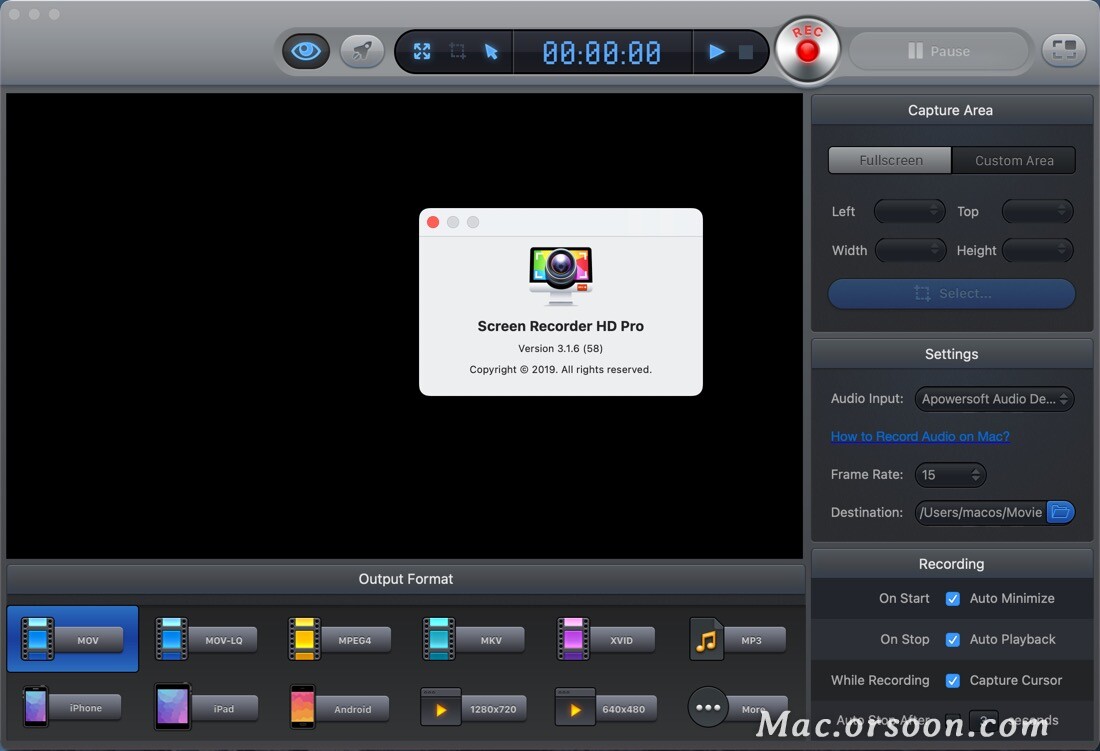This screenshot has height=751, width=1100.
Task: Click the rocket icon in the toolbar
Action: (x=362, y=50)
